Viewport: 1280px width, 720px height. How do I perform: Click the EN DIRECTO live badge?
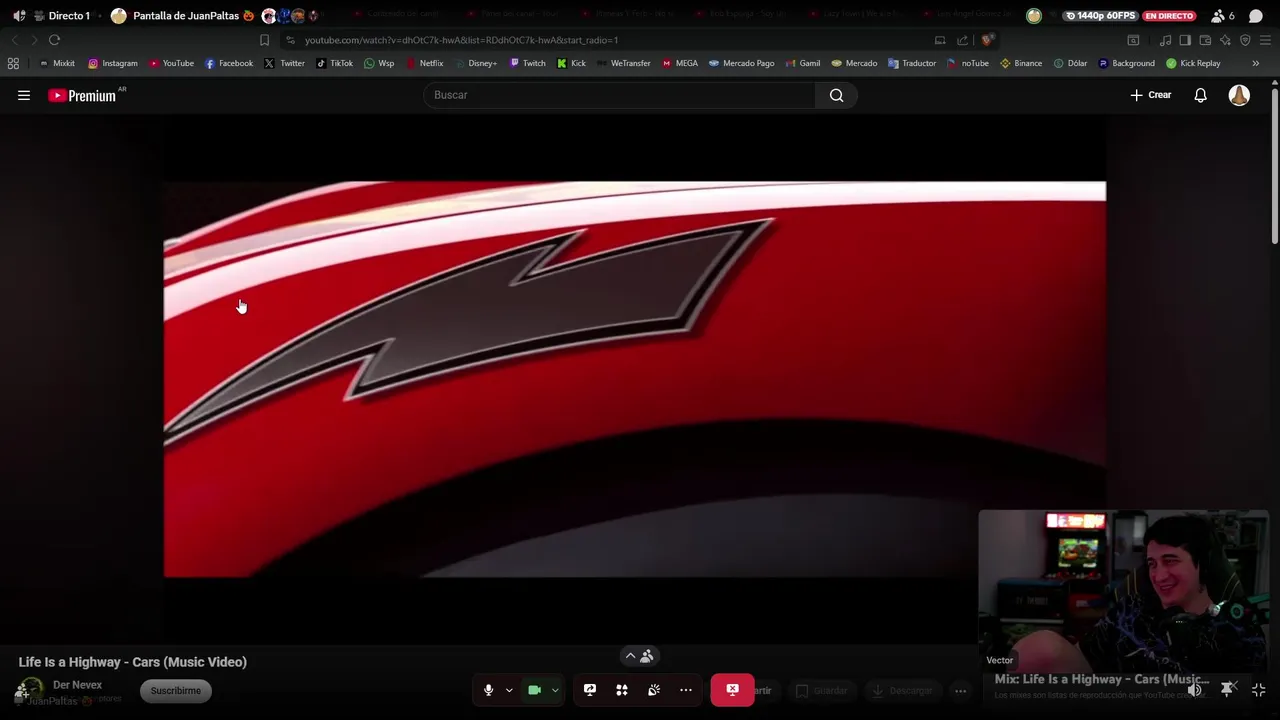(x=1171, y=16)
